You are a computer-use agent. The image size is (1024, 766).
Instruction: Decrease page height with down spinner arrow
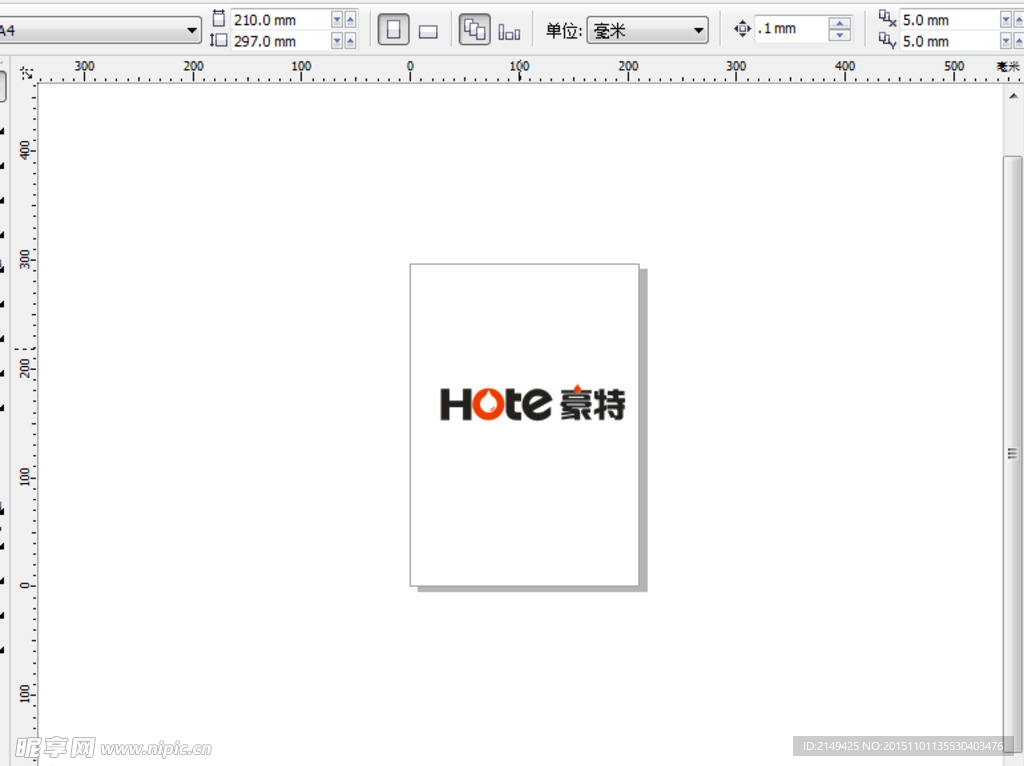tap(337, 41)
